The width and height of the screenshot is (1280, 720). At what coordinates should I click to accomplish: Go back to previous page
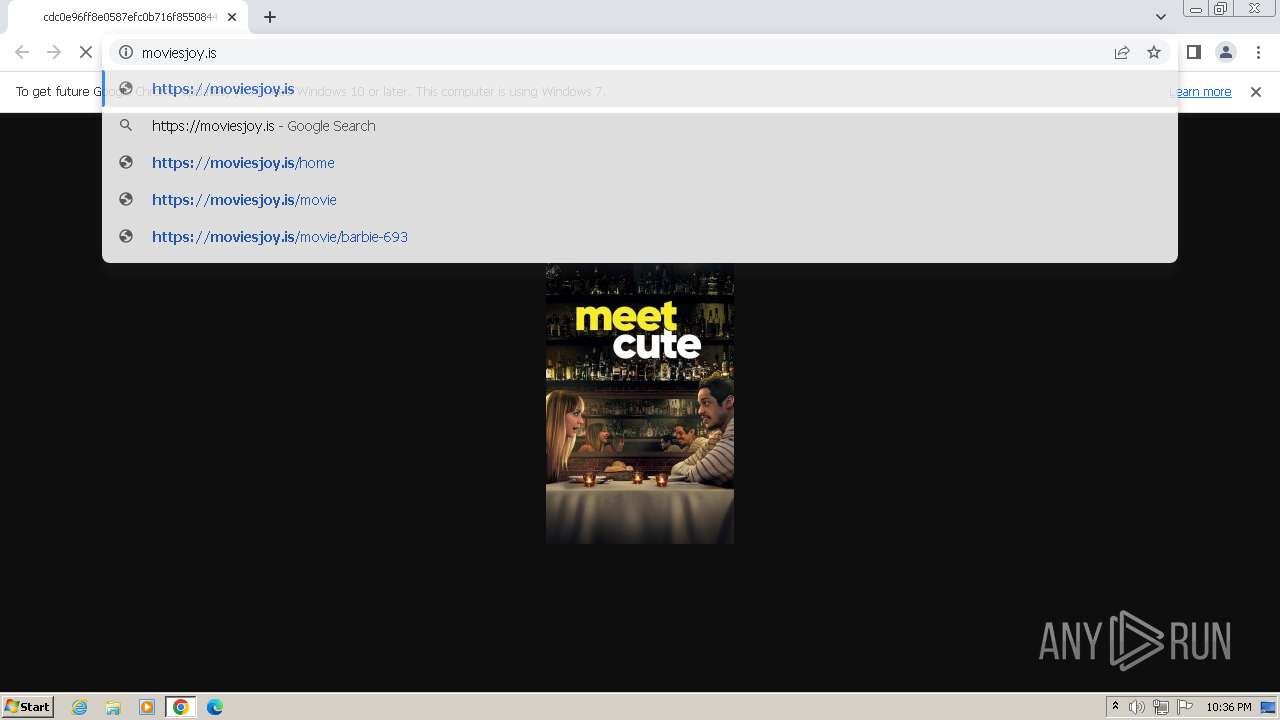(x=22, y=52)
